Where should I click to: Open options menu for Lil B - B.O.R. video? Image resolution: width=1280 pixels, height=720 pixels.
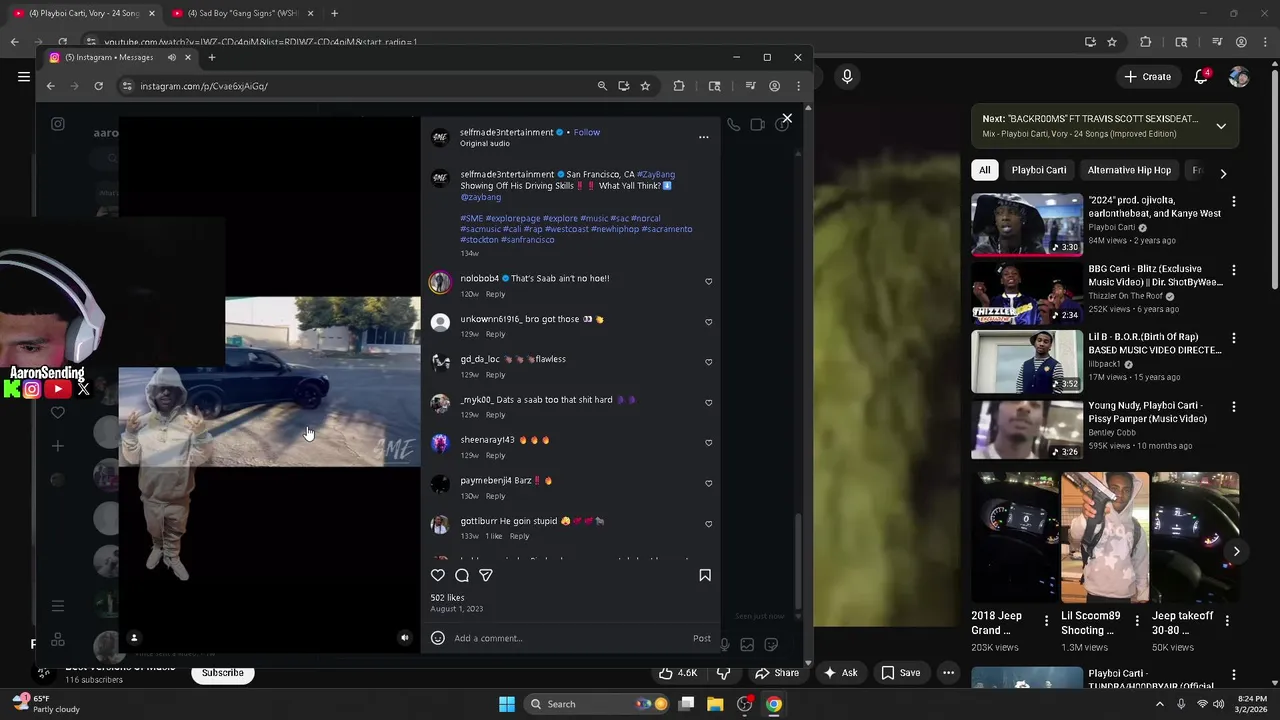click(x=1233, y=338)
